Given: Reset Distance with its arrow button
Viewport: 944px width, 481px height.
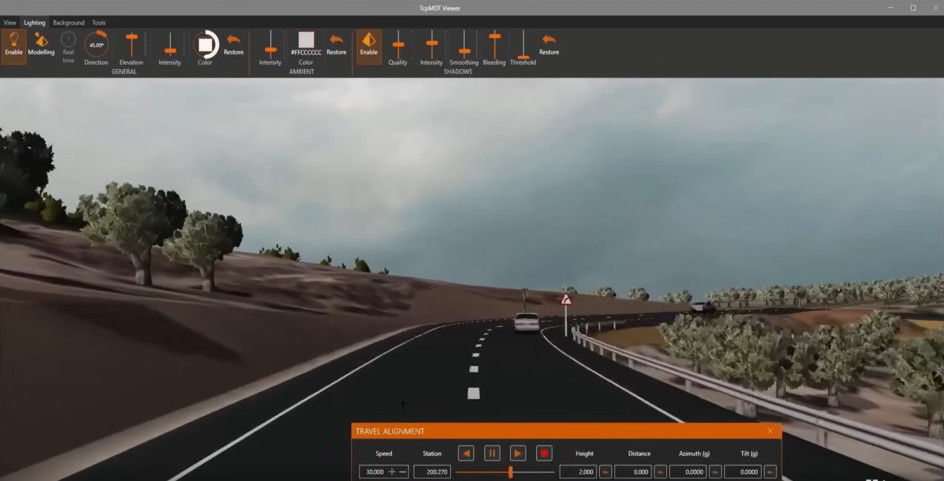Looking at the screenshot, I should [660, 472].
